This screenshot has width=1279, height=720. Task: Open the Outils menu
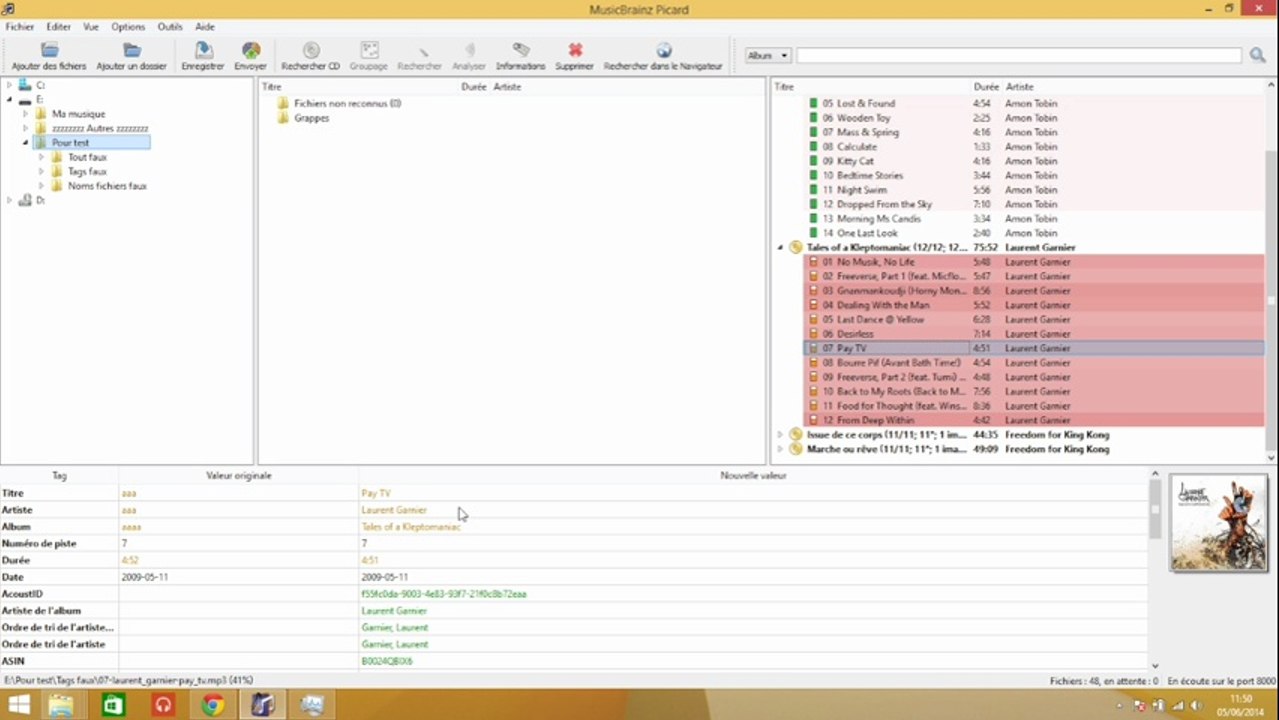[x=170, y=27]
